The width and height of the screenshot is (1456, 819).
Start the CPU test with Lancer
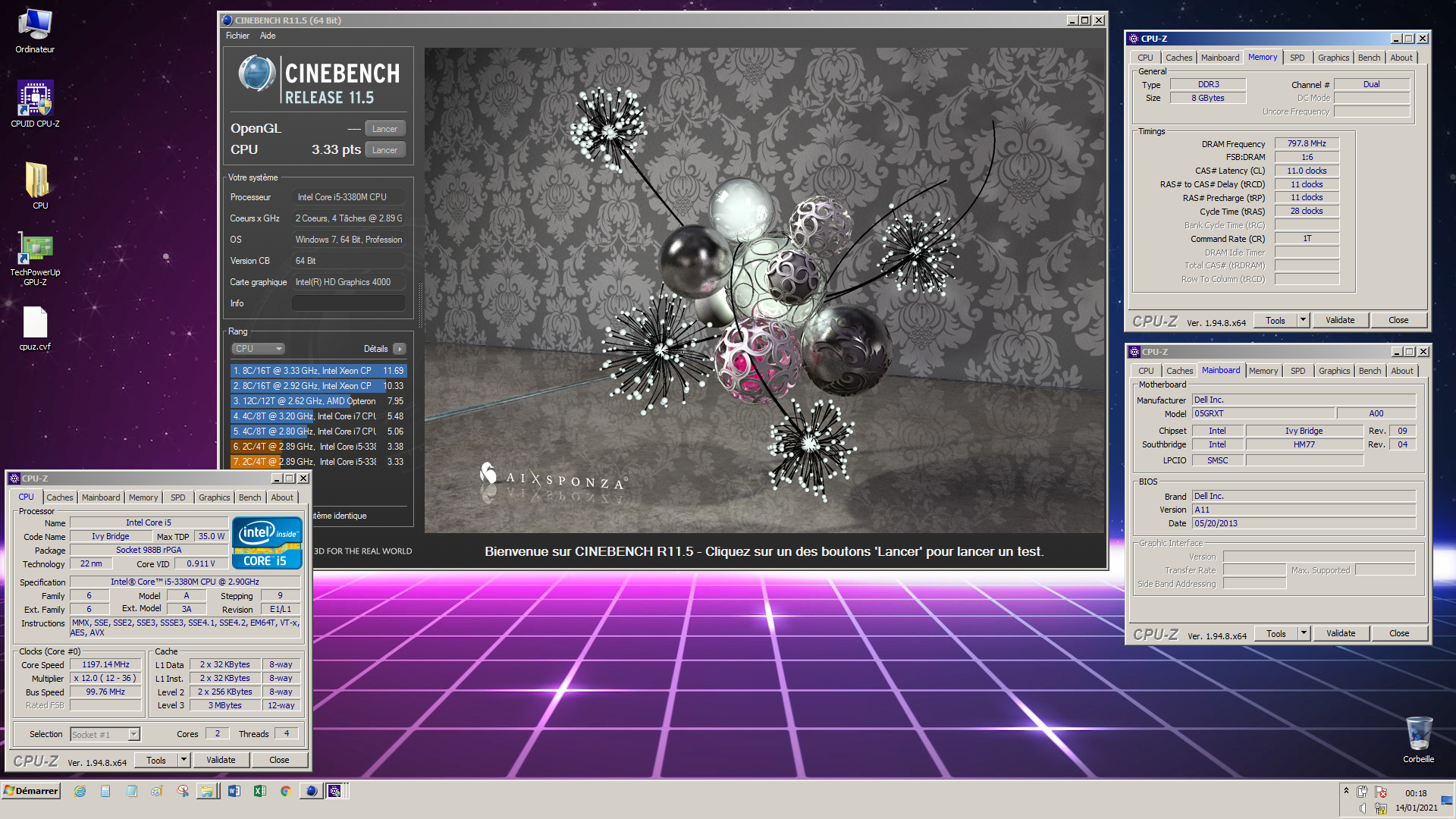coord(385,150)
